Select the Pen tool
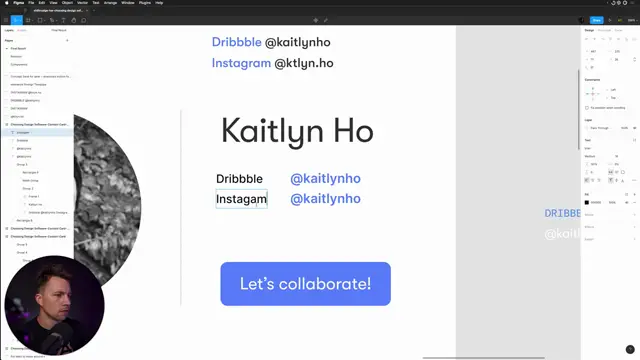This screenshot has width=640, height=360. coord(52,20)
